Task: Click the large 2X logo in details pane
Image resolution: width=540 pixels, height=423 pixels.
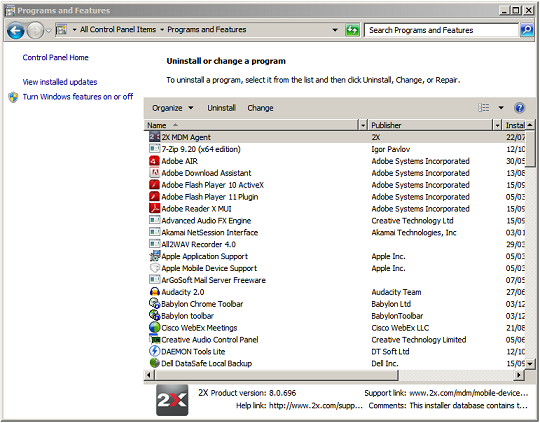Action: click(172, 400)
